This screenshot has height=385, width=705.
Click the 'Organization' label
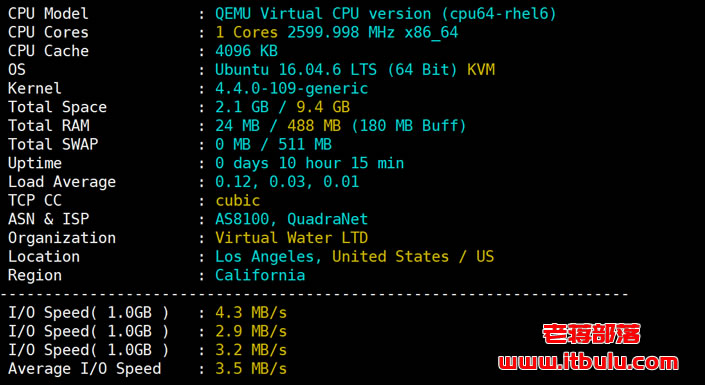coord(62,238)
